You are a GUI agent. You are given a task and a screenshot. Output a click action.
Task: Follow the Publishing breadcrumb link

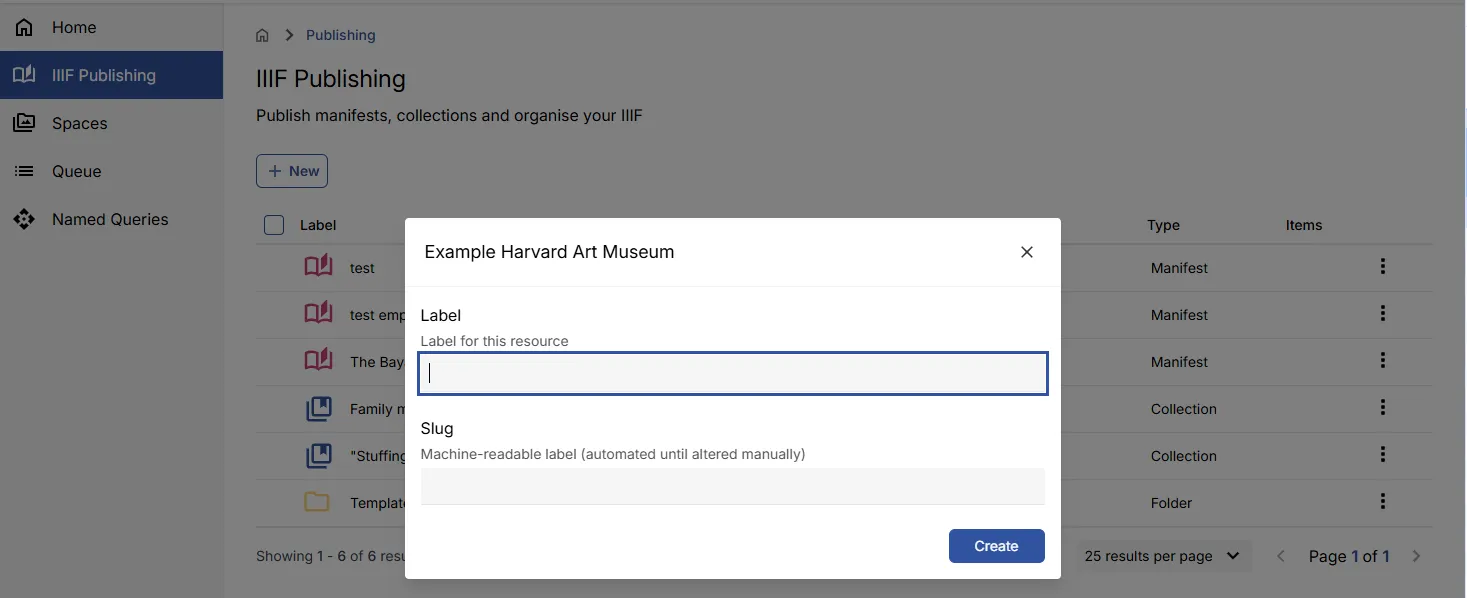[x=340, y=35]
